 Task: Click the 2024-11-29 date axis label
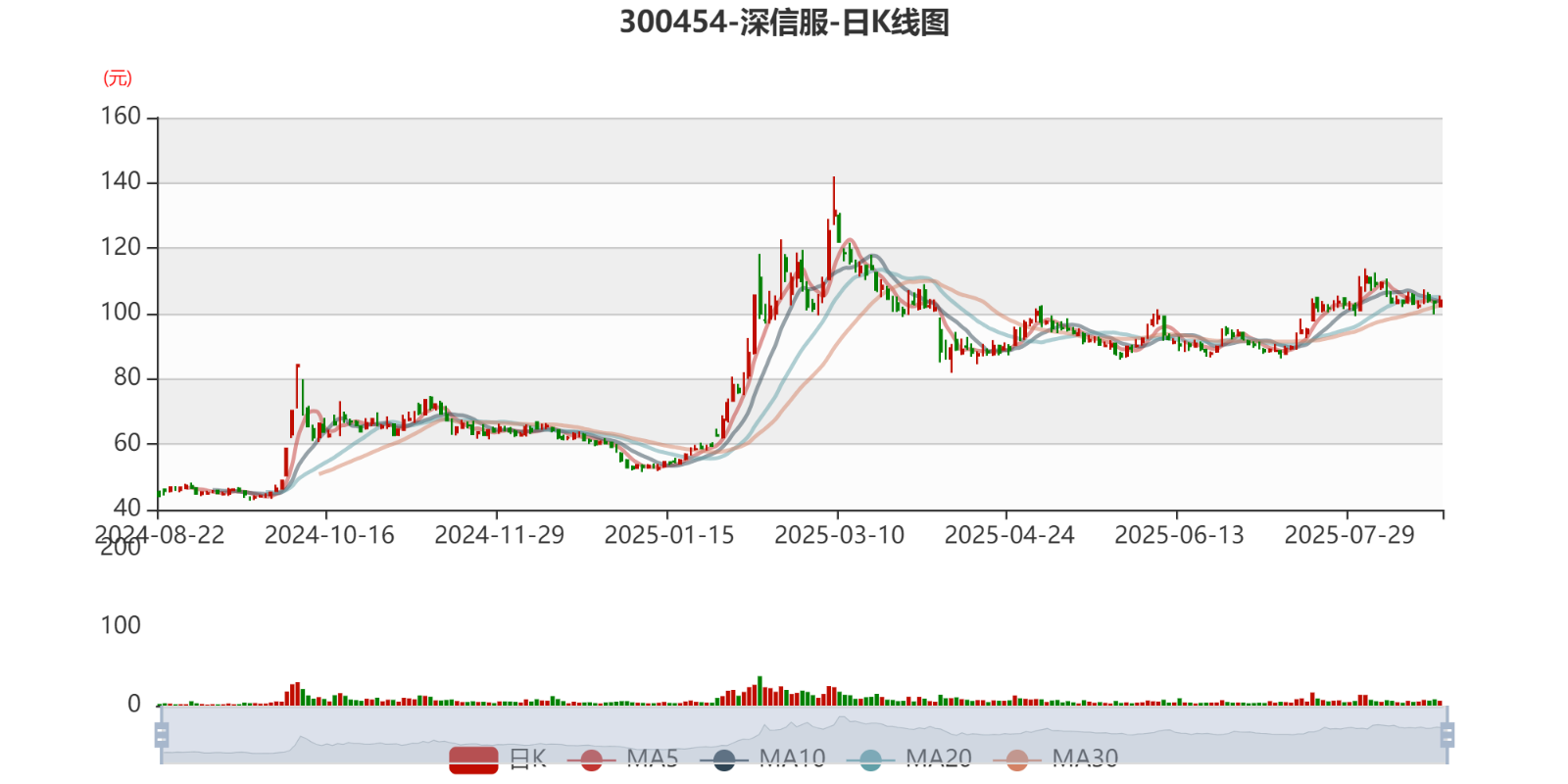pos(500,535)
